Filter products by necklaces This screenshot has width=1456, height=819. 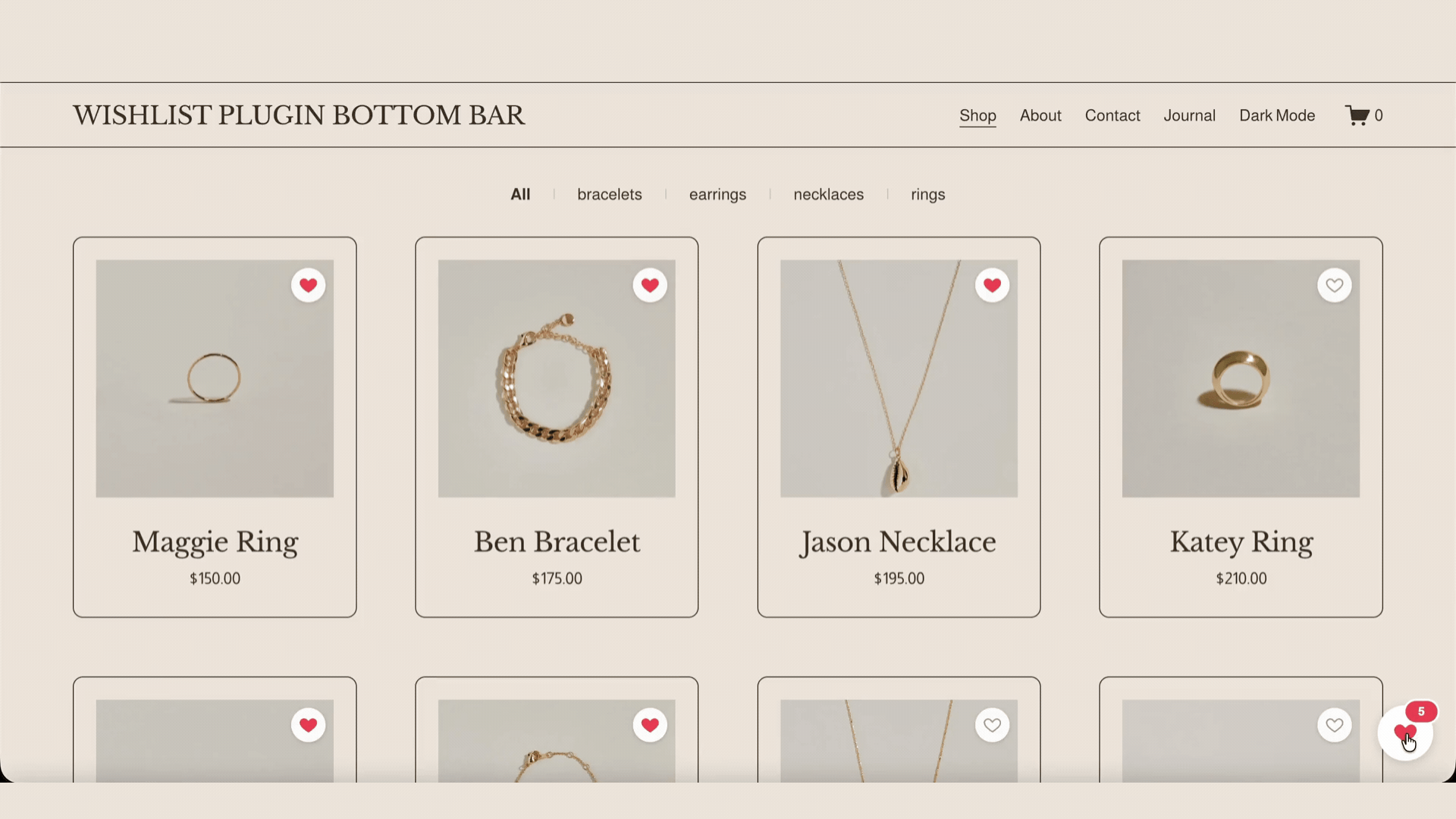pyautogui.click(x=829, y=194)
